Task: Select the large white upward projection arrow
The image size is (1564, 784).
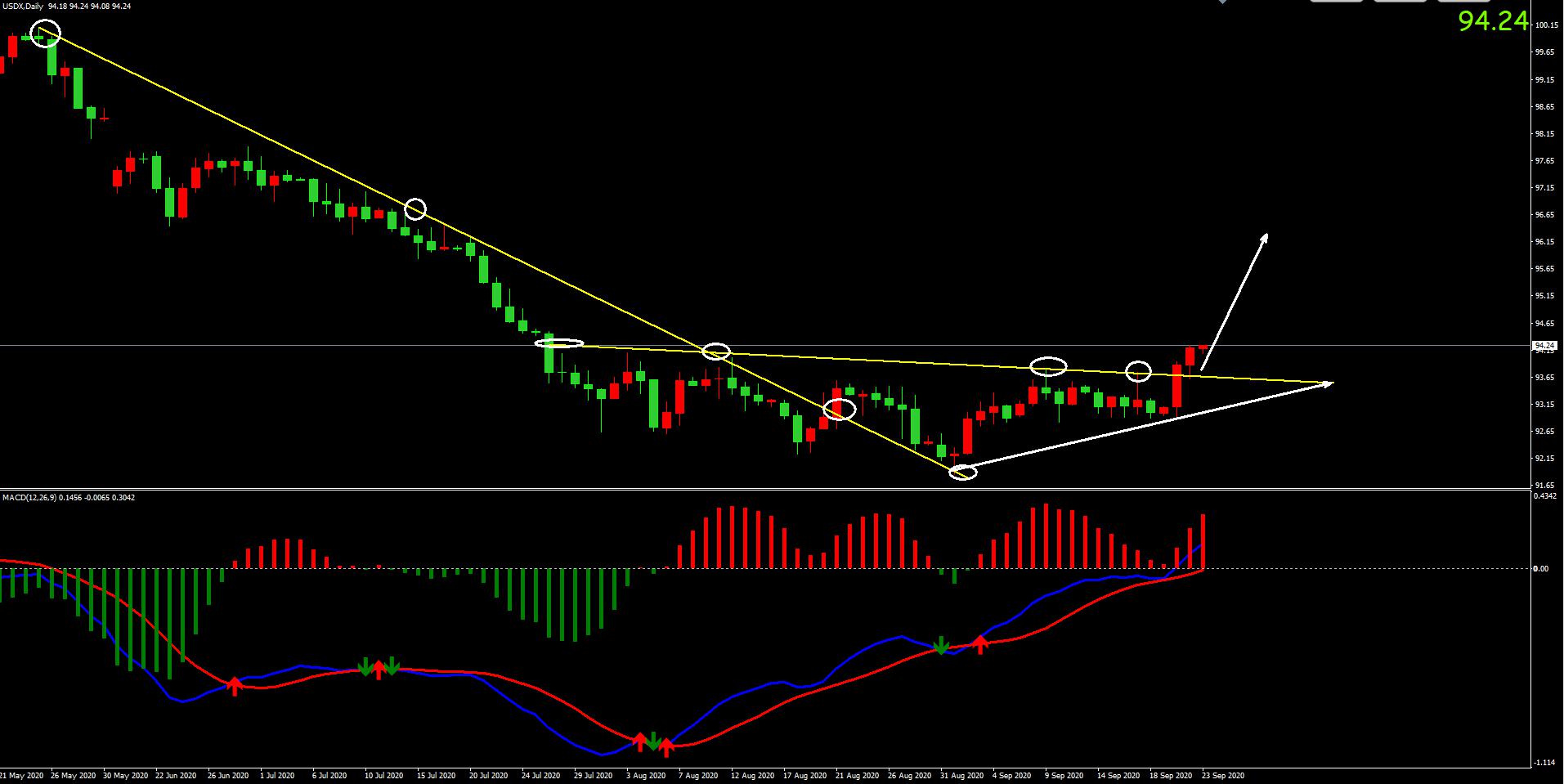Action: tap(1235, 301)
